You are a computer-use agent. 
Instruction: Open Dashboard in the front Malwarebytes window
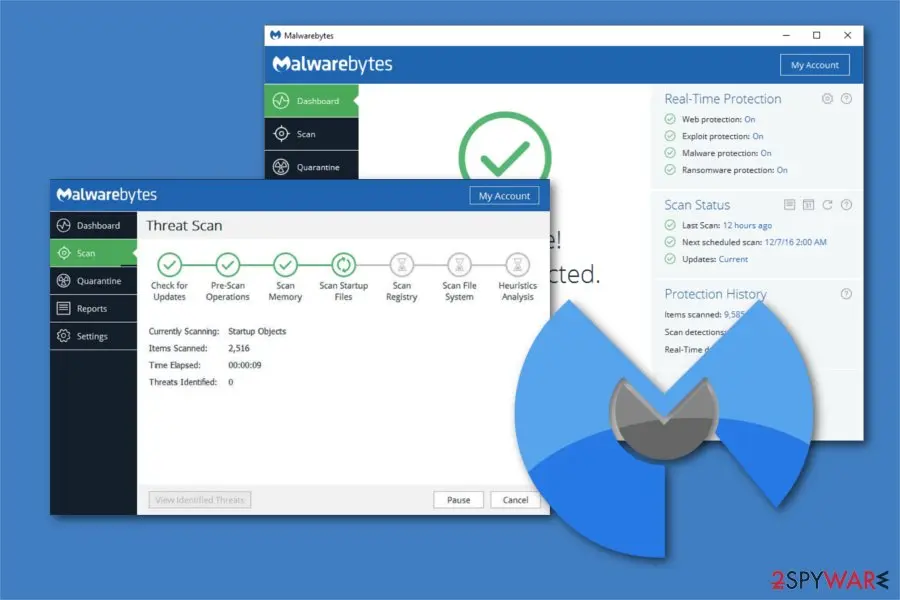93,226
